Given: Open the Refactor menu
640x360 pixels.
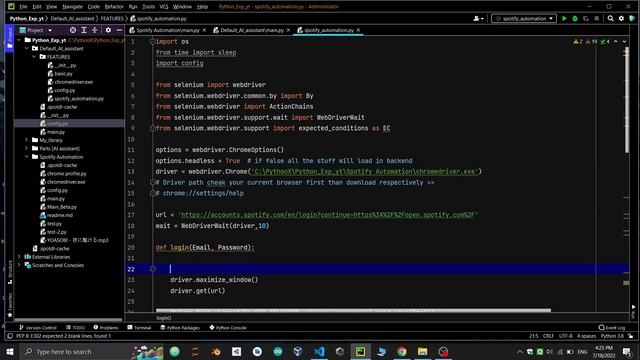Looking at the screenshot, I should pyautogui.click(x=114, y=7).
